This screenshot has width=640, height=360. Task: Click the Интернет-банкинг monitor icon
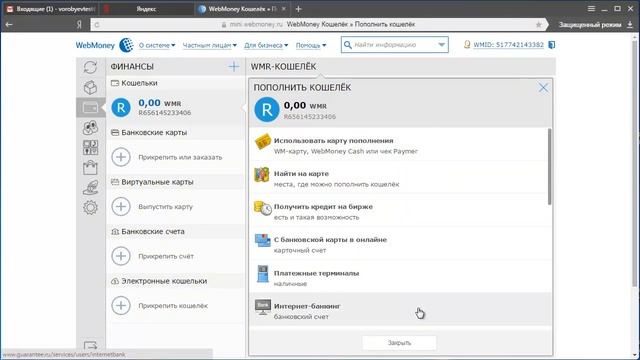[x=262, y=307]
